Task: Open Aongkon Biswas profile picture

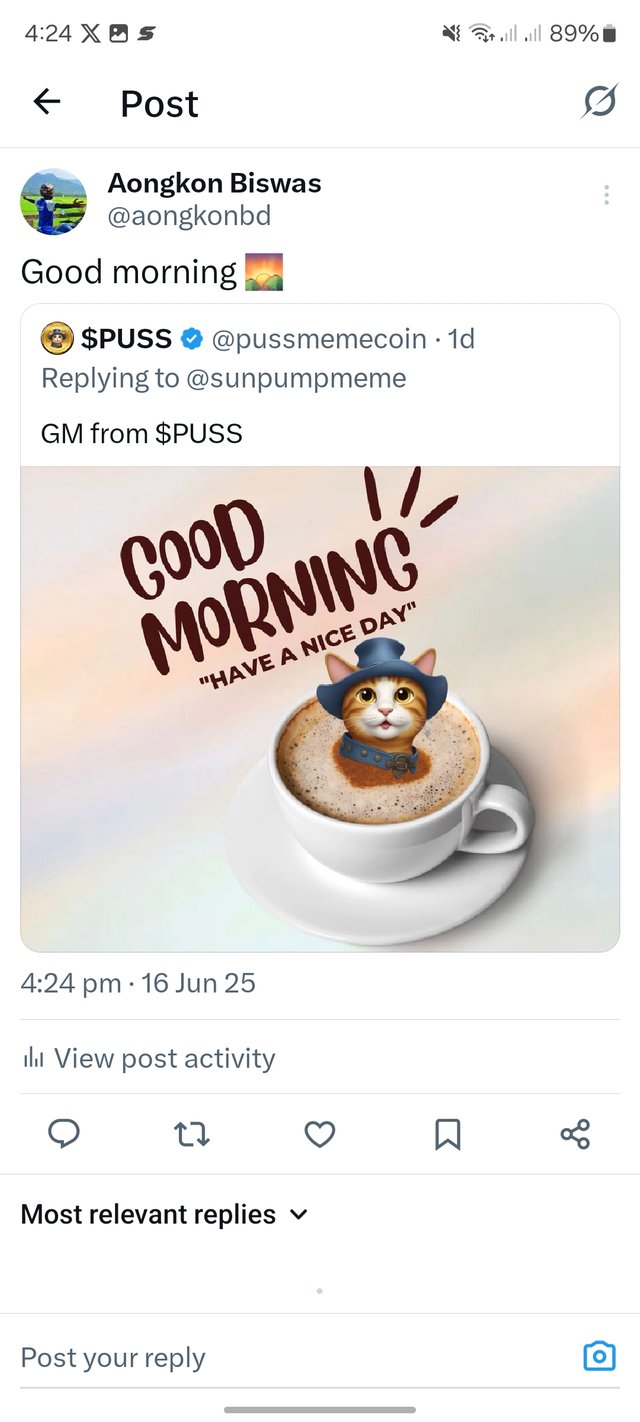Action: (53, 201)
